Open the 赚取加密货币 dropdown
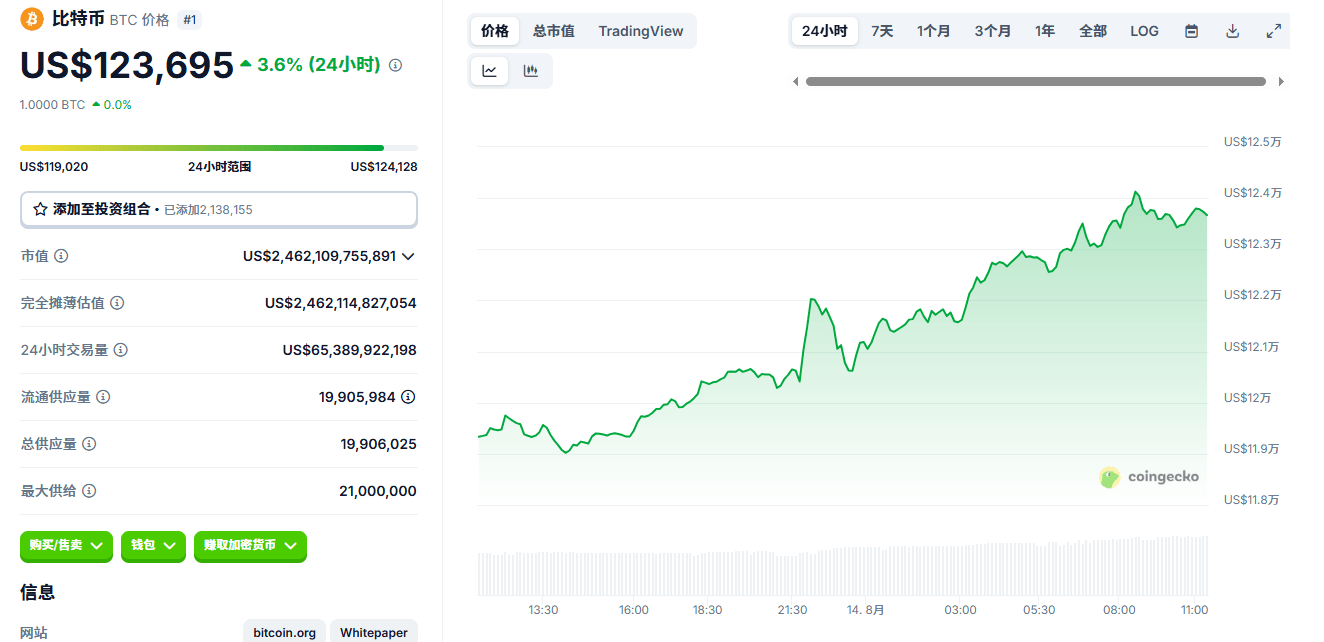1324x642 pixels. tap(250, 546)
